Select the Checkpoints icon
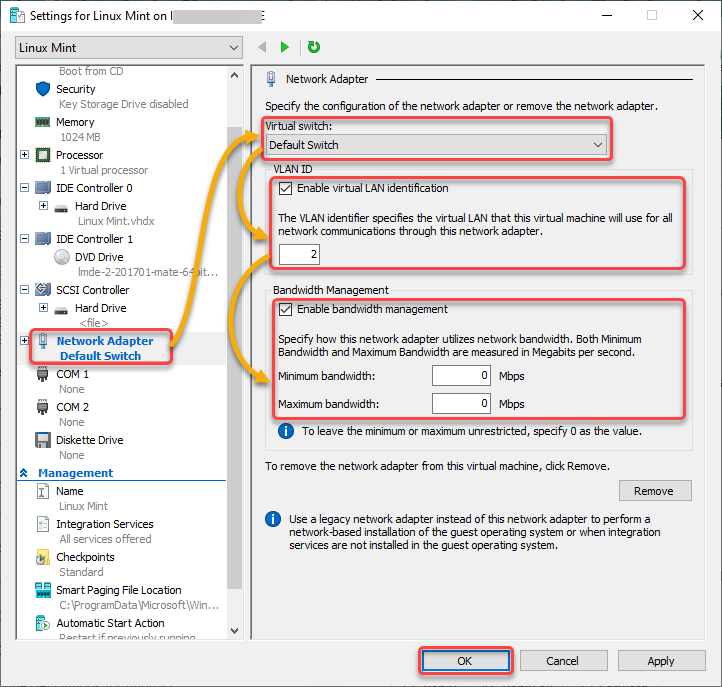 click(42, 557)
